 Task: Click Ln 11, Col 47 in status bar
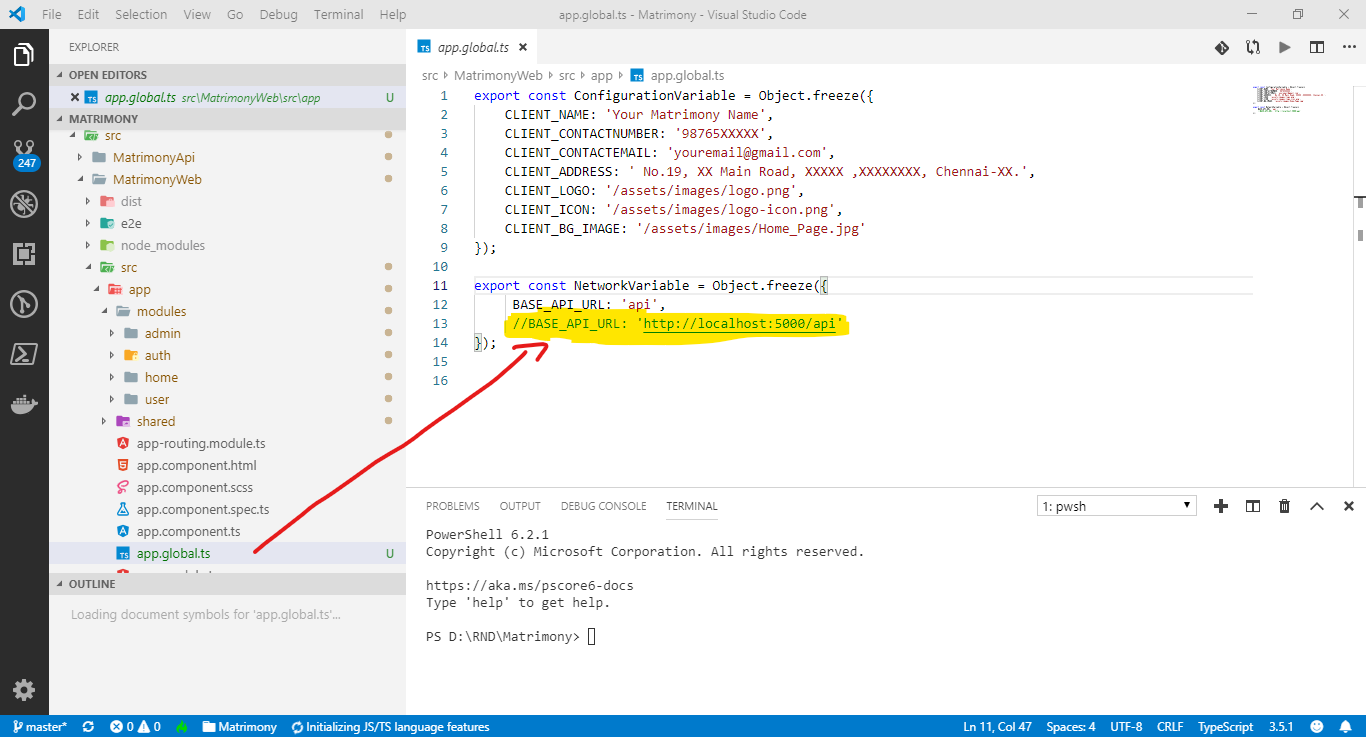click(x=998, y=727)
